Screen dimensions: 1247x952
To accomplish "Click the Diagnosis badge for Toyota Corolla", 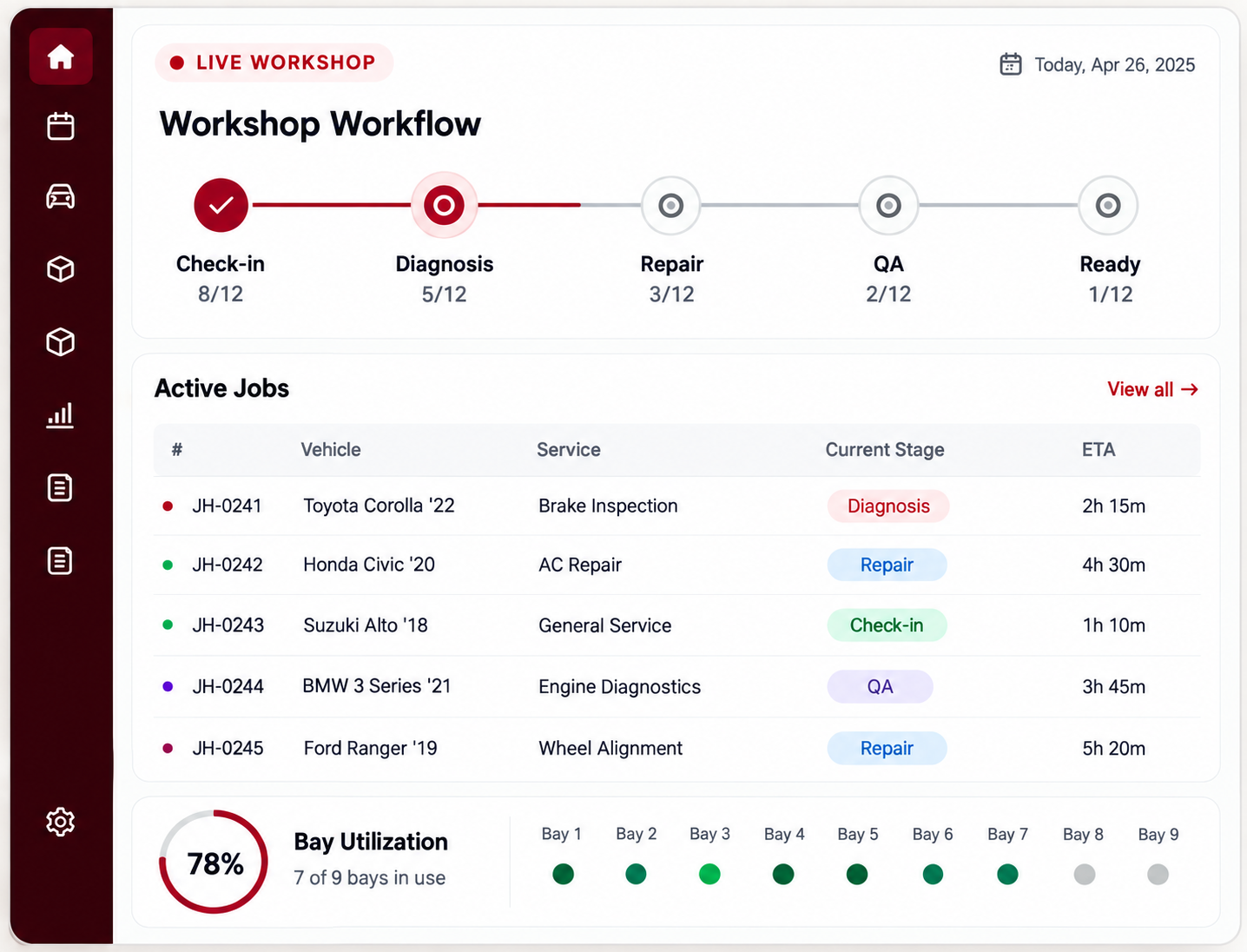I will [888, 506].
